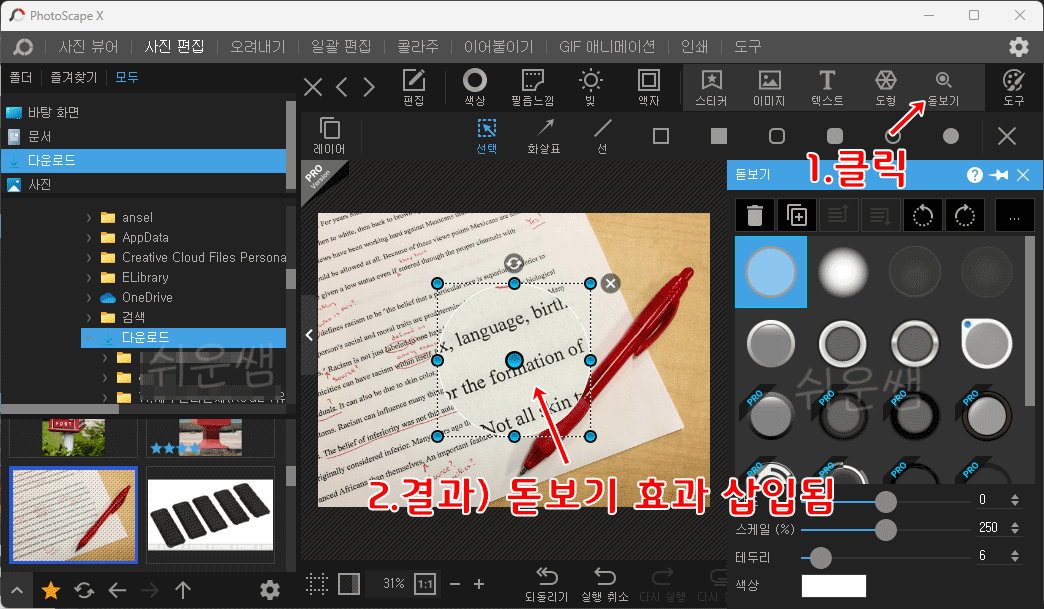Open application settings gear
The width and height of the screenshot is (1044, 609).
click(1019, 47)
